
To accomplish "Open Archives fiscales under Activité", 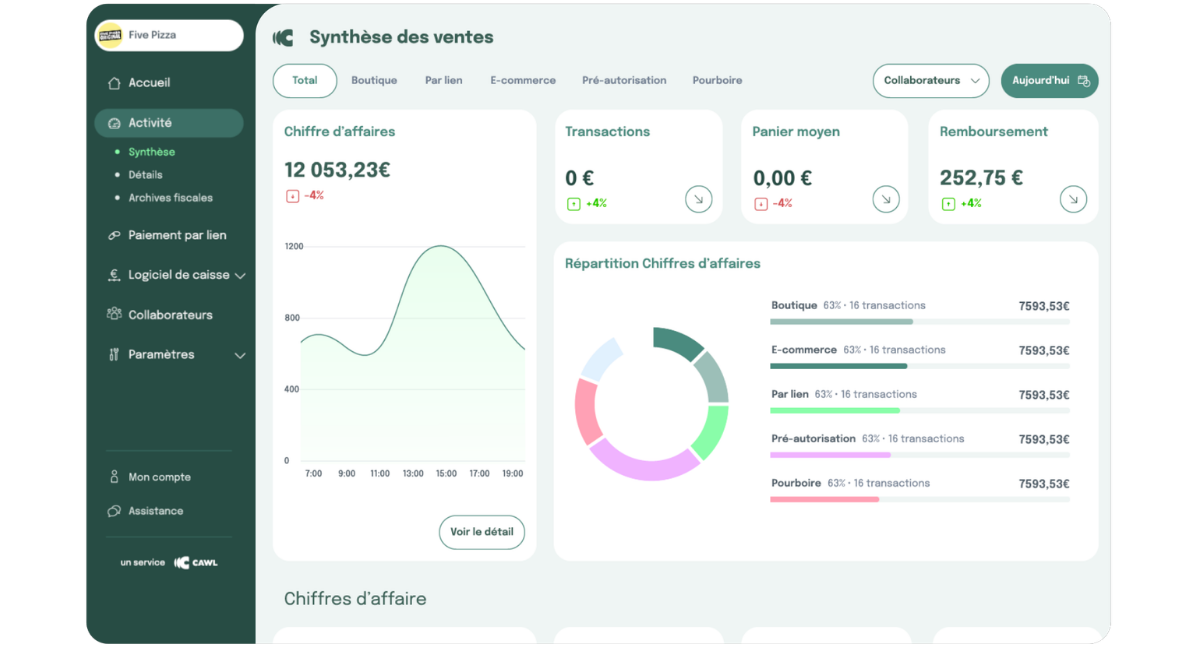I will tap(170, 198).
